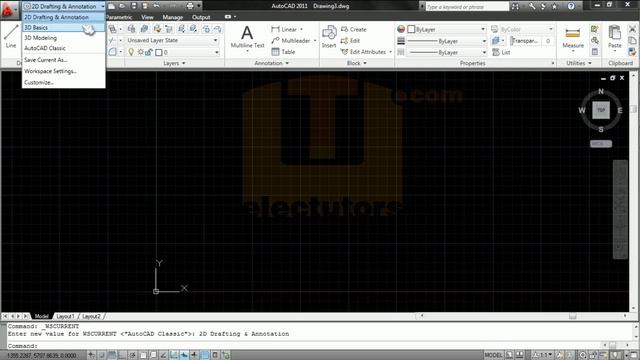Click the Insert block tool

pyautogui.click(x=329, y=37)
